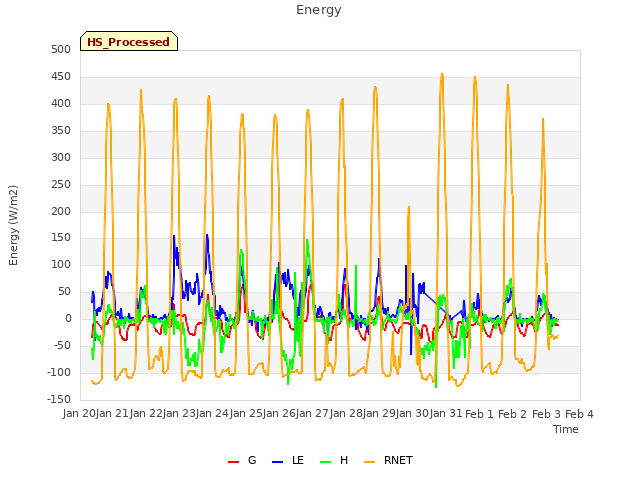Image resolution: width=640 pixels, height=480 pixels.
Task: Click the 350 y-axis tick label
Action: [61, 130]
